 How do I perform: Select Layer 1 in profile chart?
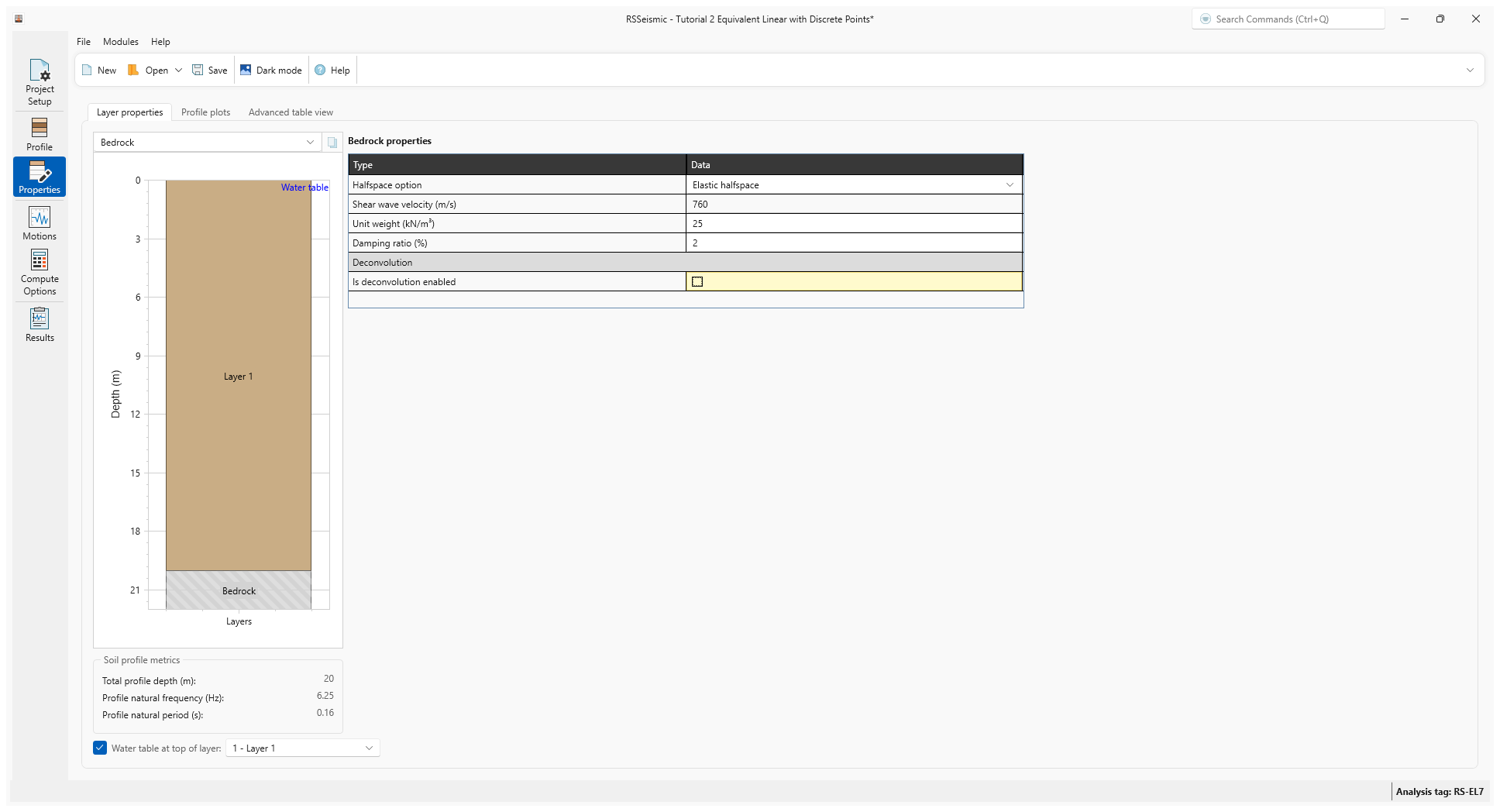click(x=239, y=376)
